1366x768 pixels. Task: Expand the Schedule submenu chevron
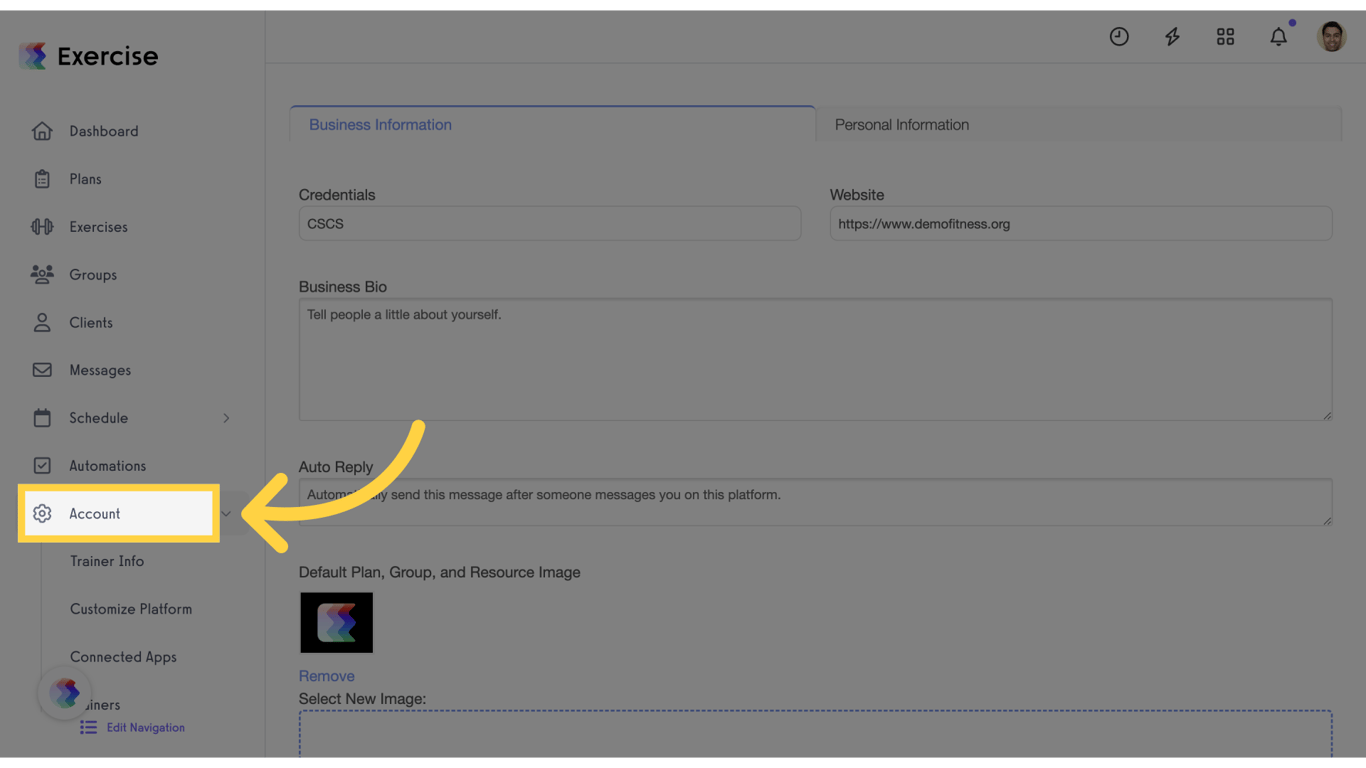pyautogui.click(x=226, y=418)
